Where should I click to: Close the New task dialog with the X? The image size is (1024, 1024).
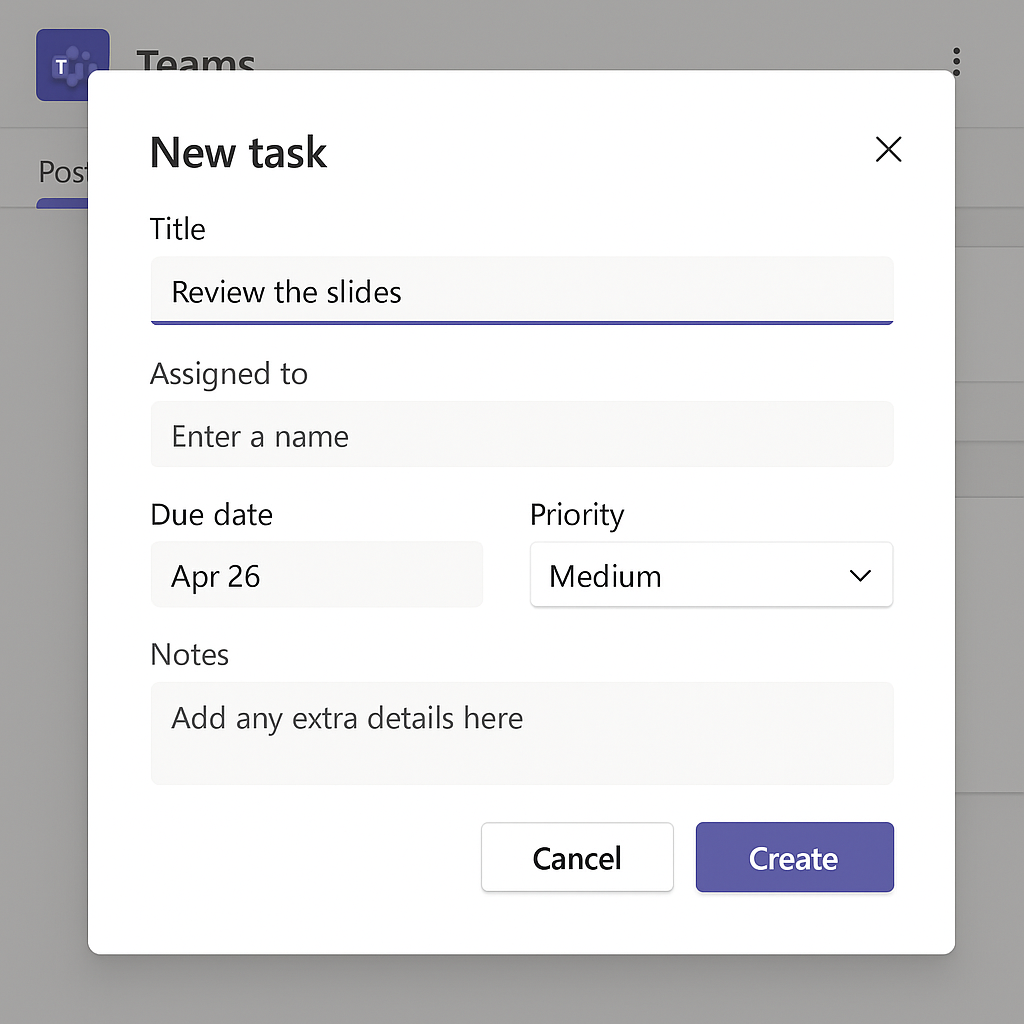(x=888, y=149)
